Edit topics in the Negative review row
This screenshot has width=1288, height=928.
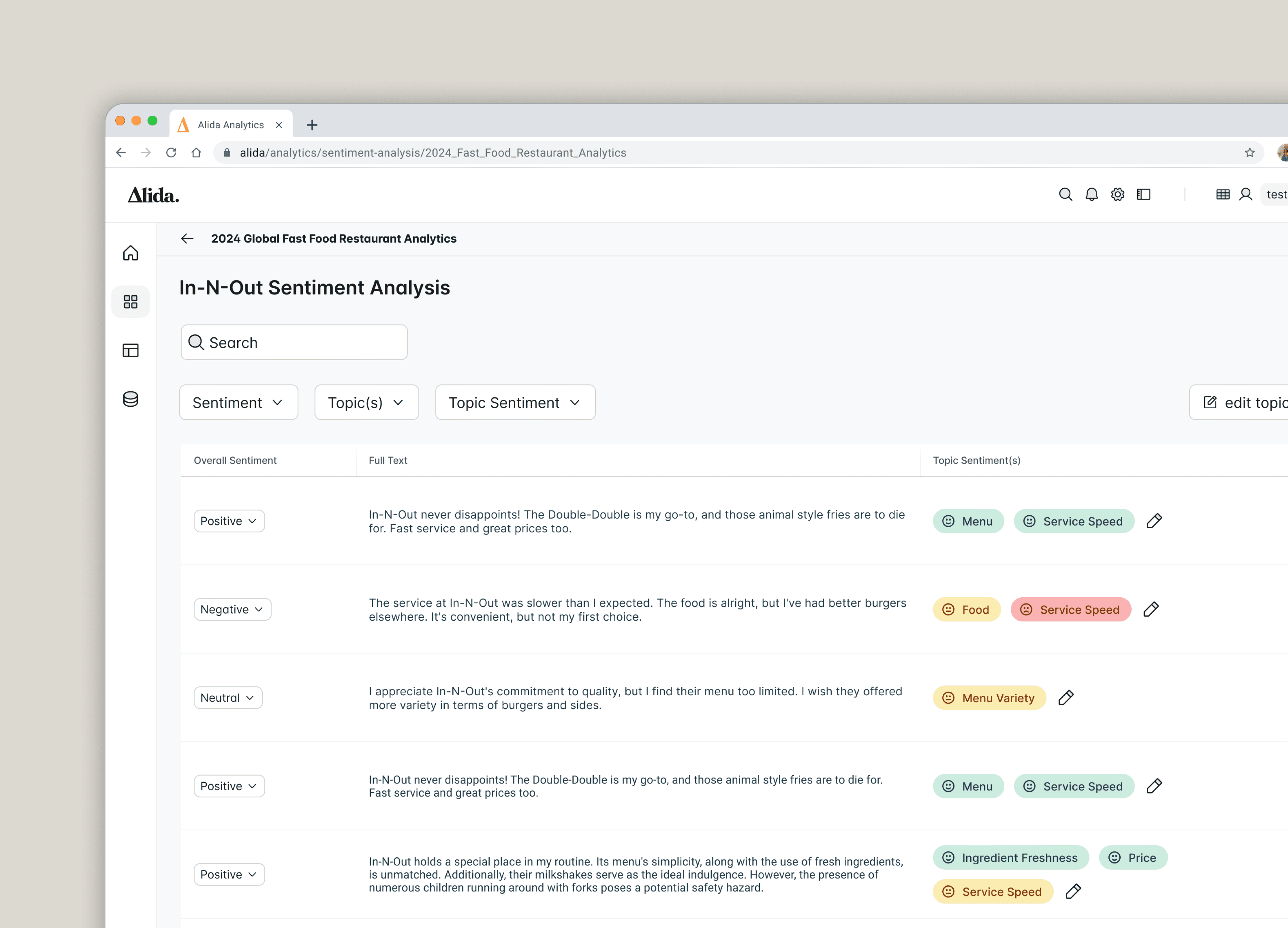[1151, 610]
